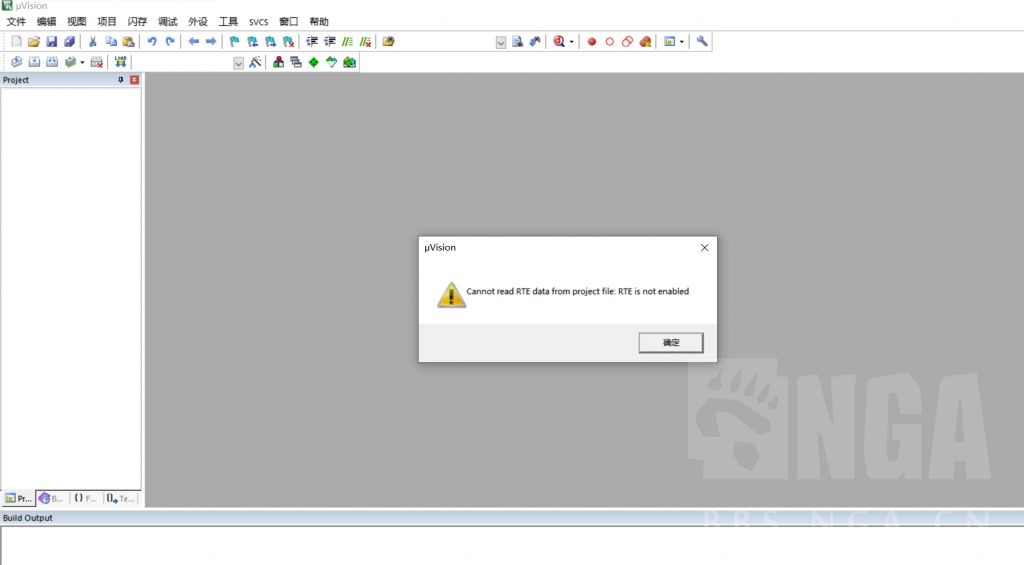Save the current file with the floppy icon
Image resolution: width=1024 pixels, height=565 pixels.
pos(52,42)
